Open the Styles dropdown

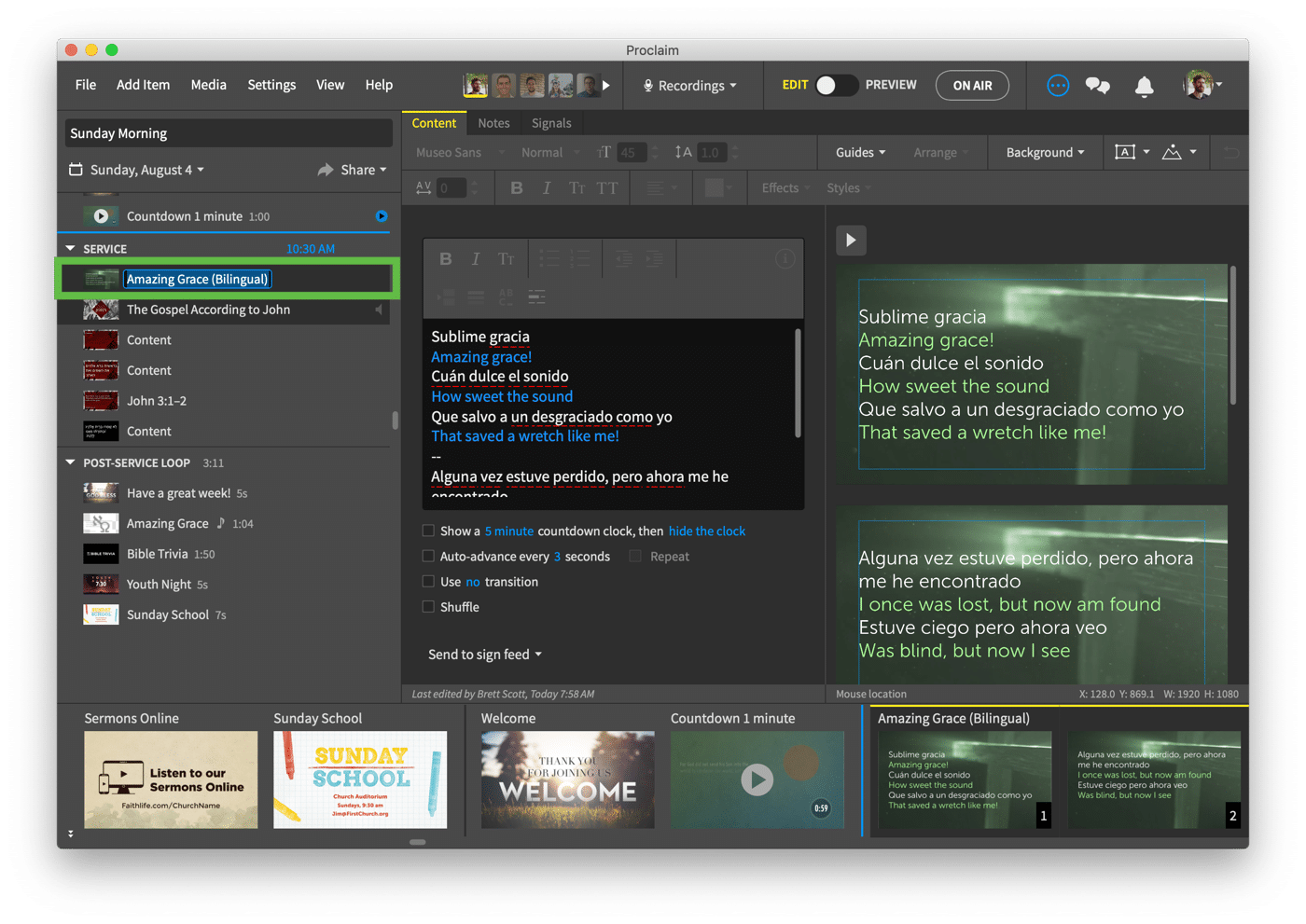849,188
